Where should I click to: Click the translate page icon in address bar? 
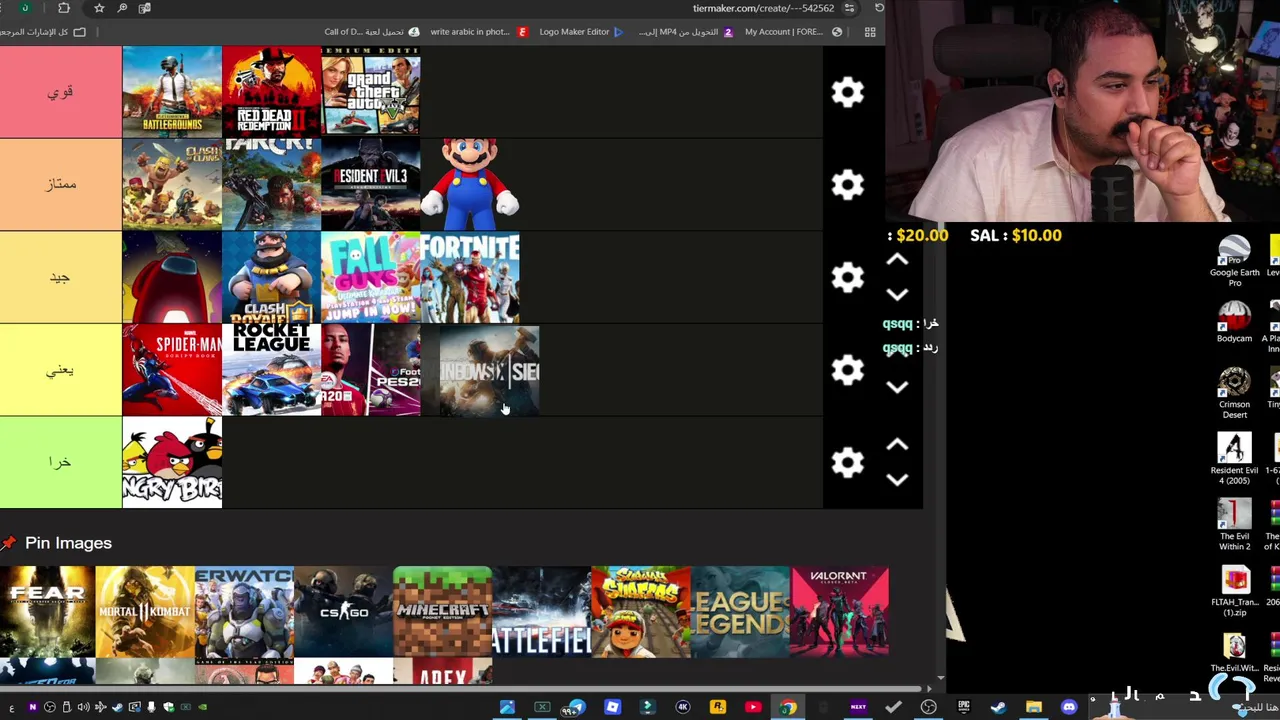click(145, 8)
